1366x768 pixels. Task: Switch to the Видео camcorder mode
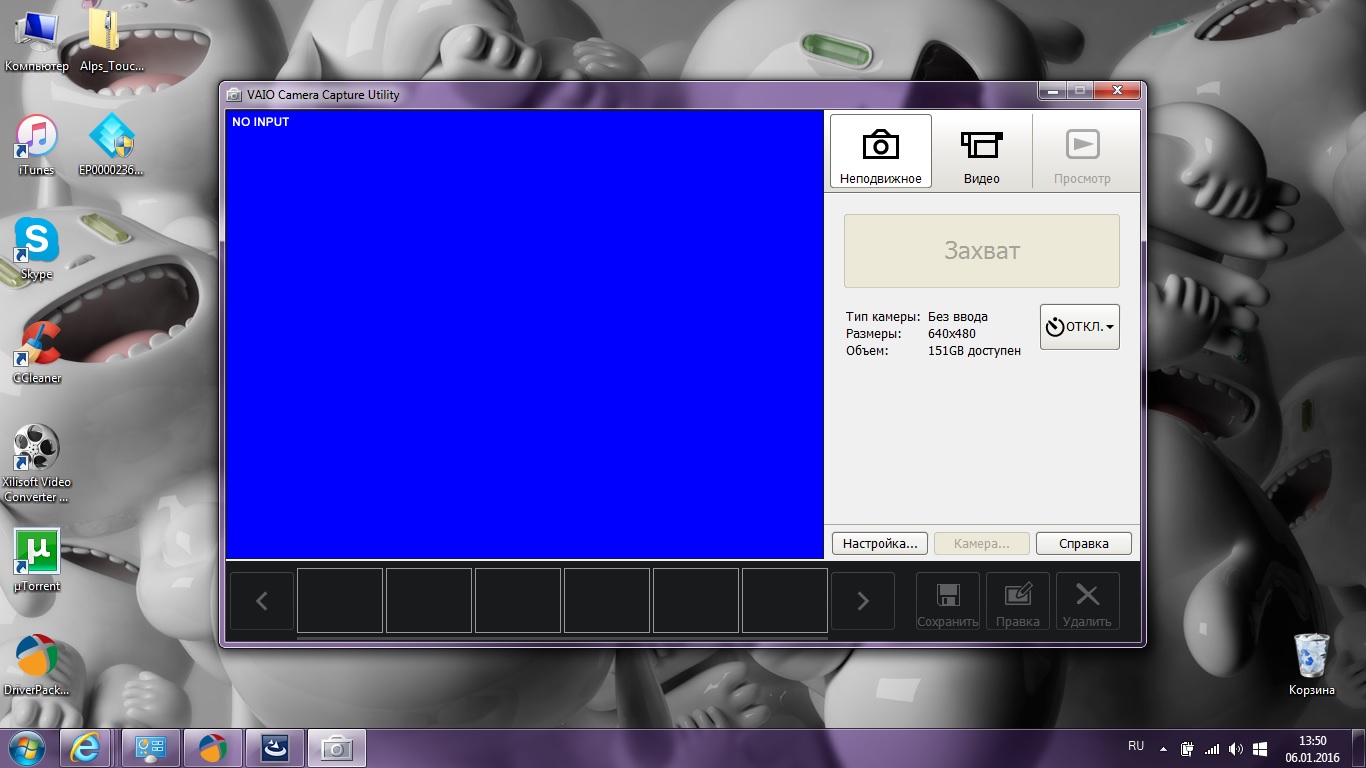981,151
